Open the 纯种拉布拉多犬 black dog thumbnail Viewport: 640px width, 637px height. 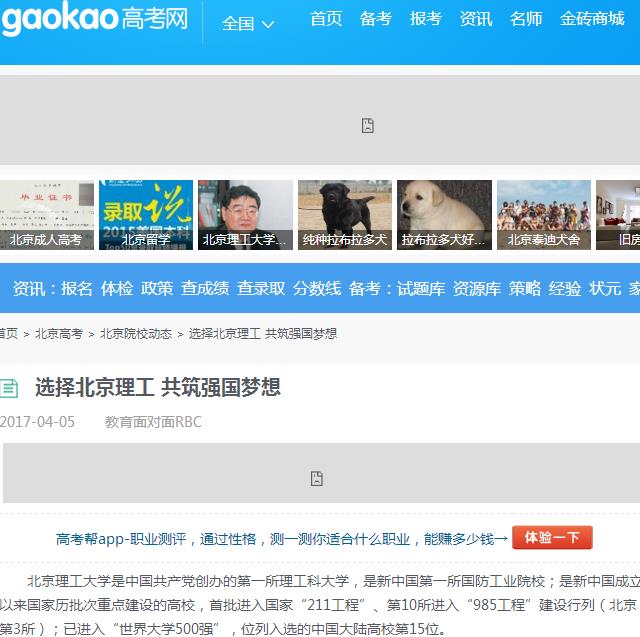[x=344, y=215]
